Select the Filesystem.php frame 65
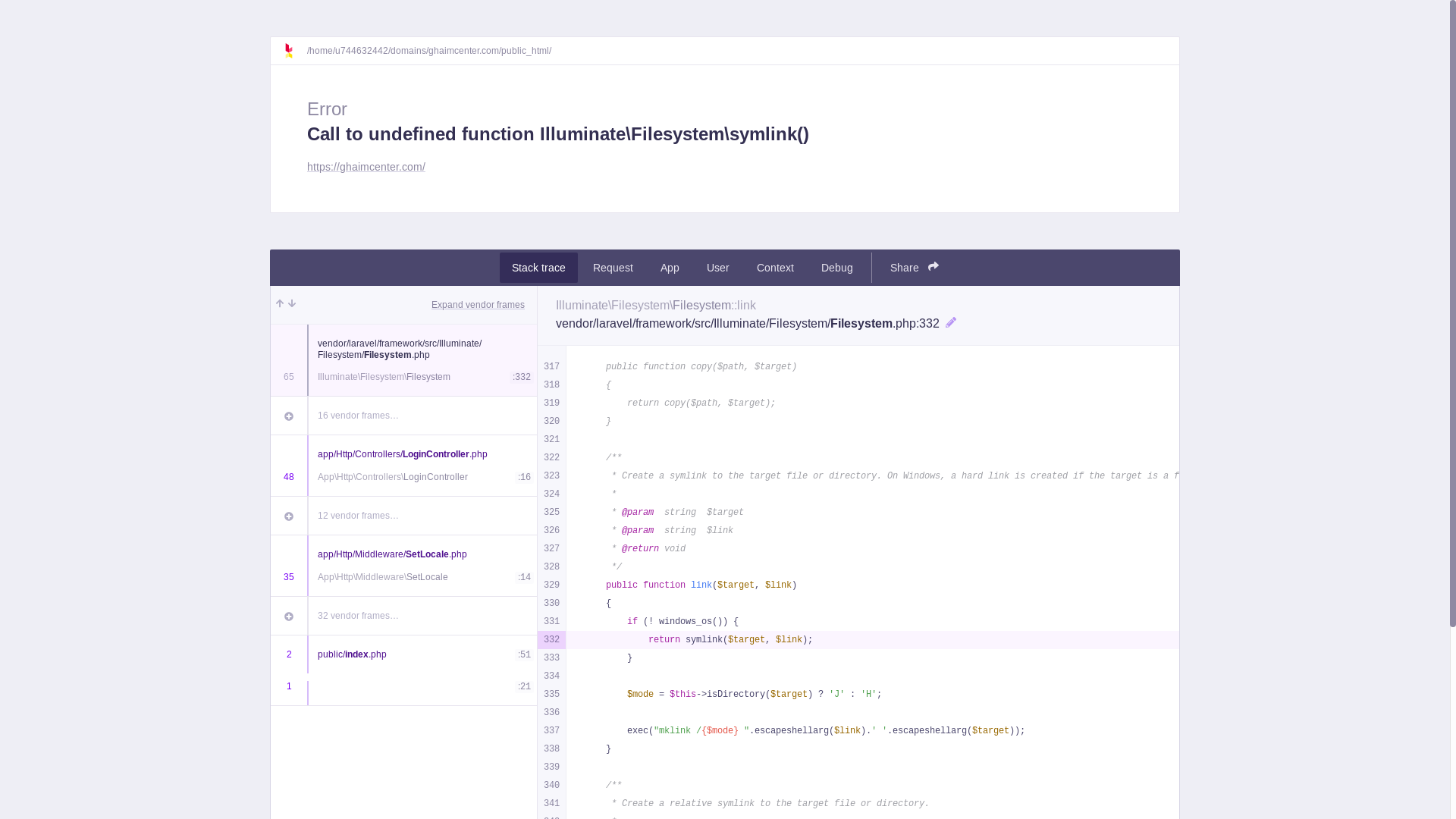1456x819 pixels. 403,360
